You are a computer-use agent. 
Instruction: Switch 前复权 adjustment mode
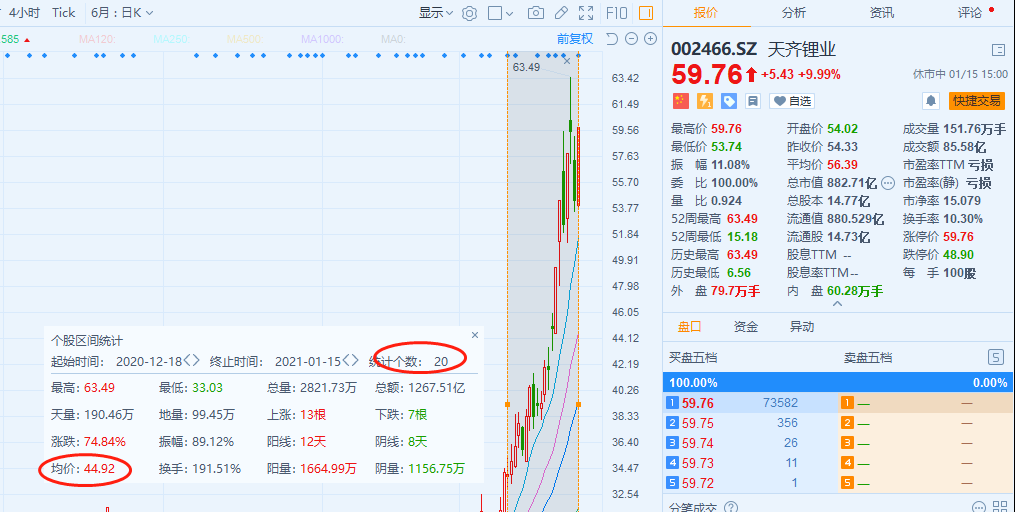(575, 39)
